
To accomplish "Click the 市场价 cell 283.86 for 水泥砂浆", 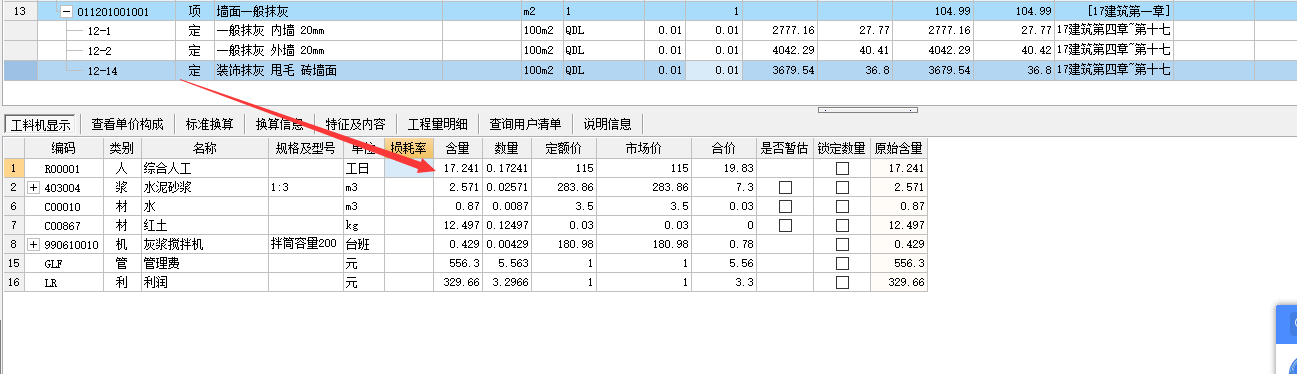I will [x=645, y=188].
